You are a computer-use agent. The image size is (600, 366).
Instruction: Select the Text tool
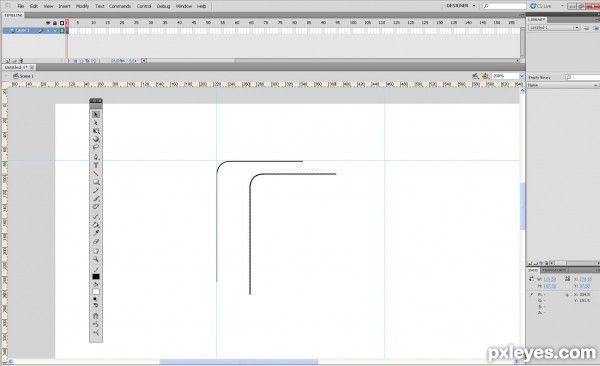pyautogui.click(x=96, y=165)
